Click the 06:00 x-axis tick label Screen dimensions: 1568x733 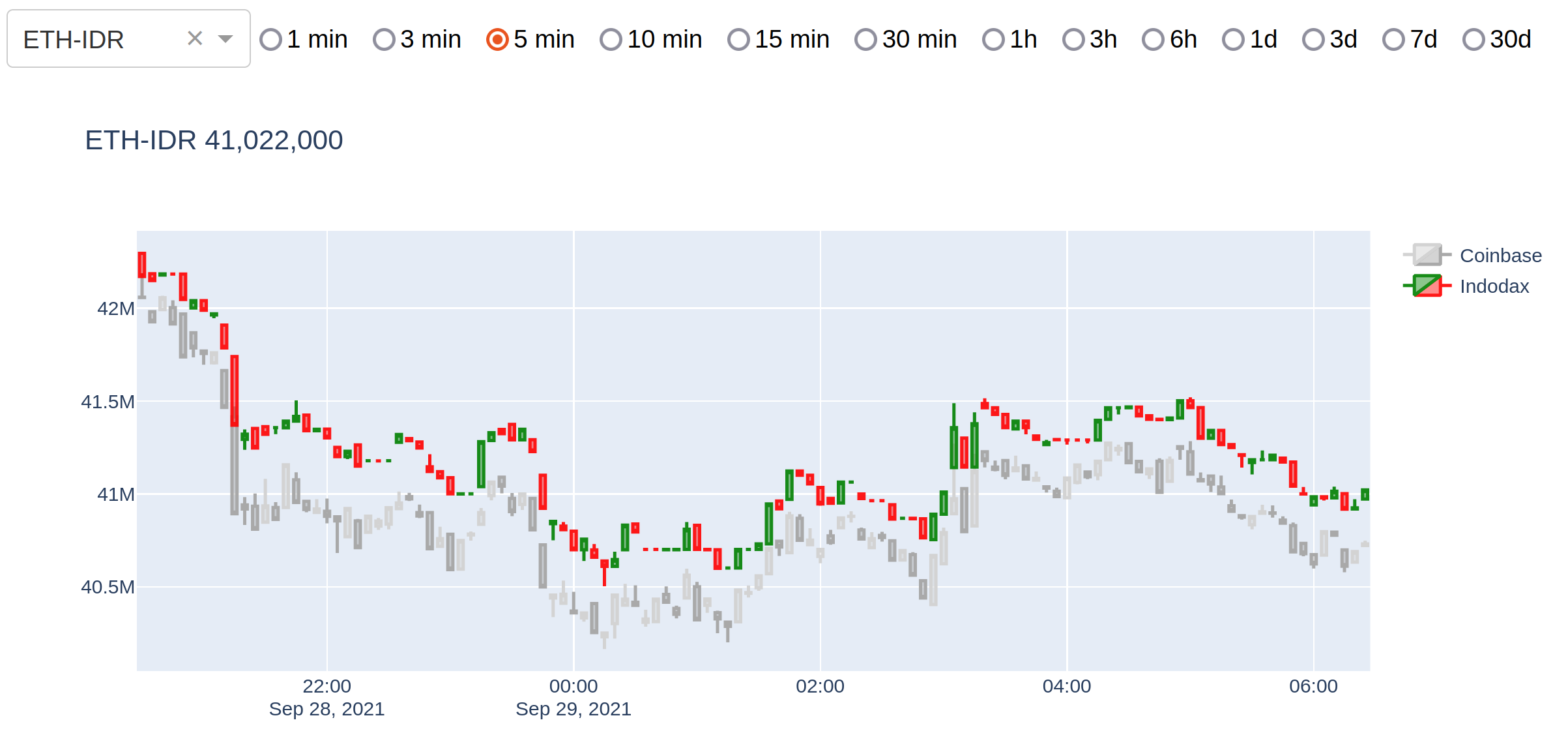click(x=1314, y=686)
